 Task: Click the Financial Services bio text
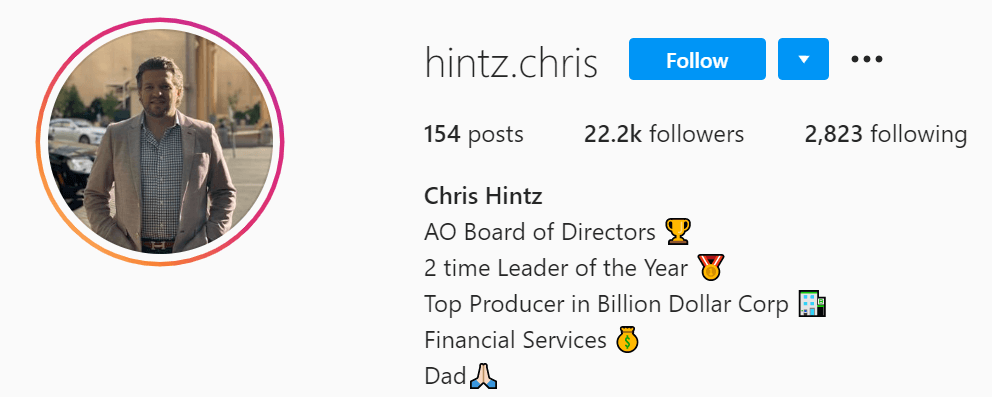point(516,340)
